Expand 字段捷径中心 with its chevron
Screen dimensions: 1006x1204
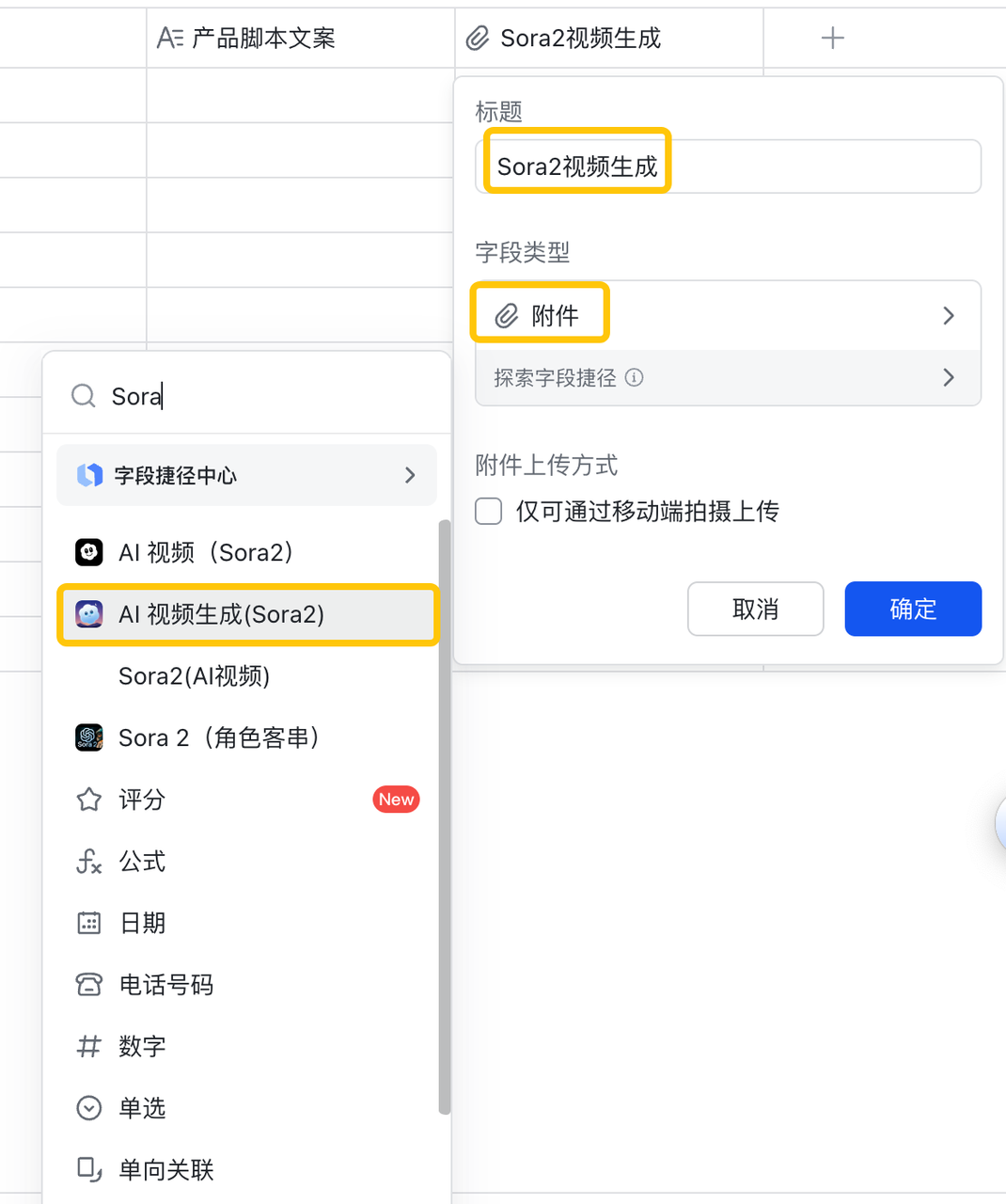(x=410, y=475)
